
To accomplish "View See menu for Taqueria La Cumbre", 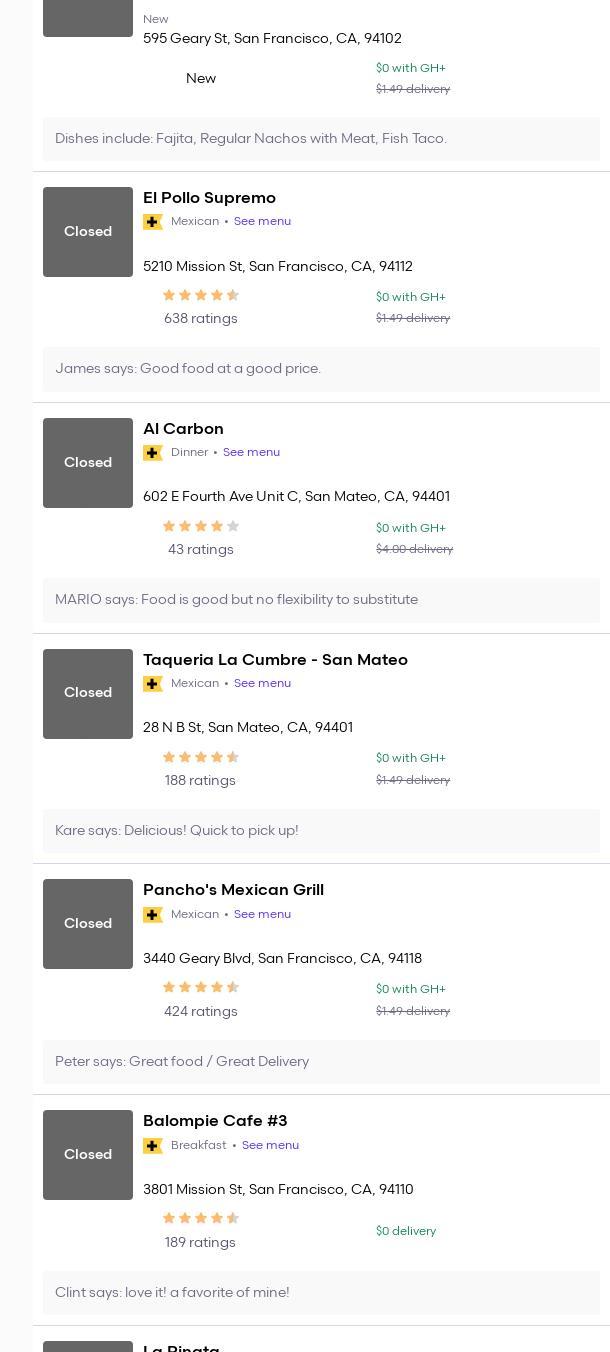I will pos(262,684).
